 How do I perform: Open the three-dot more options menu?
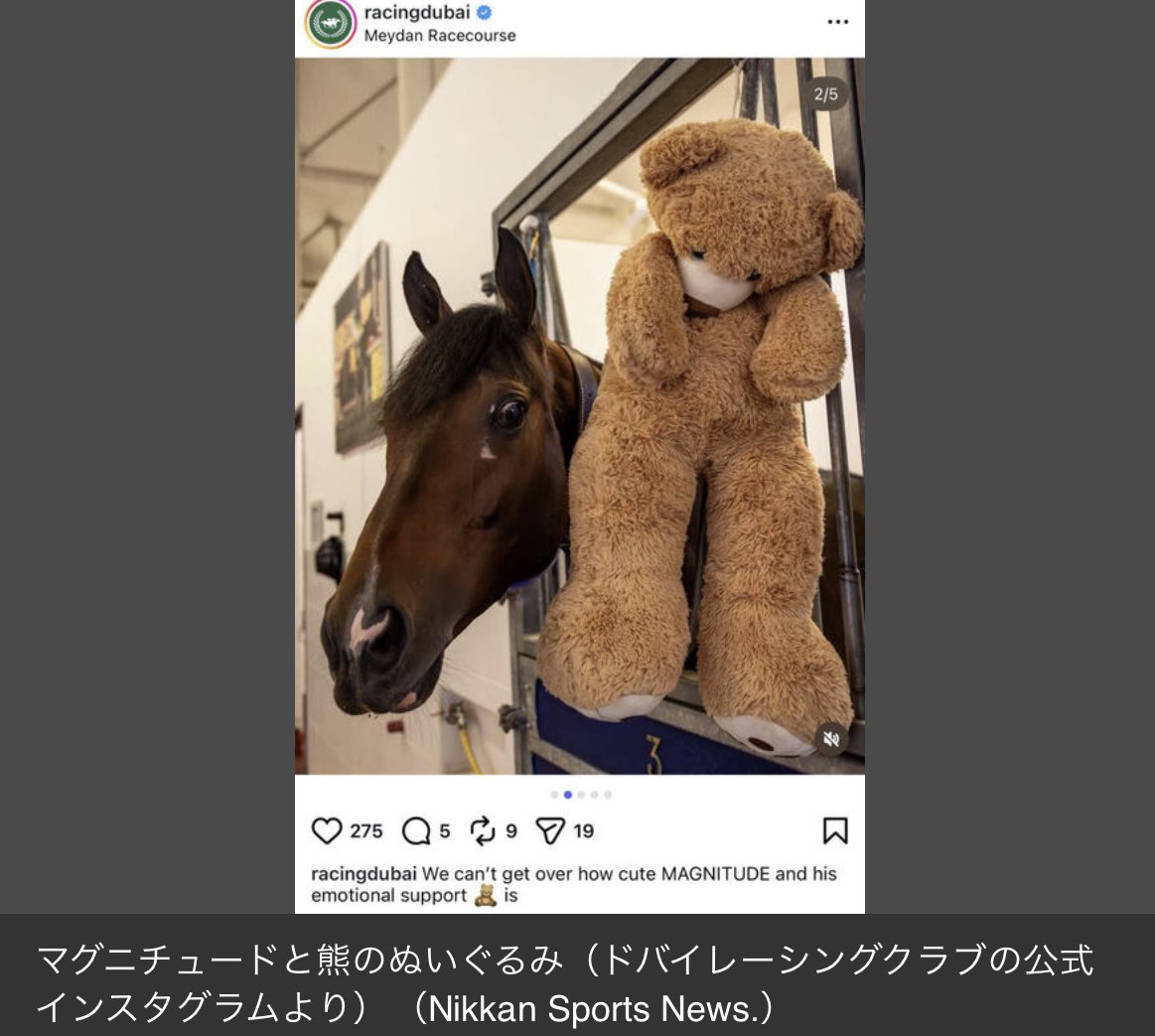click(837, 22)
